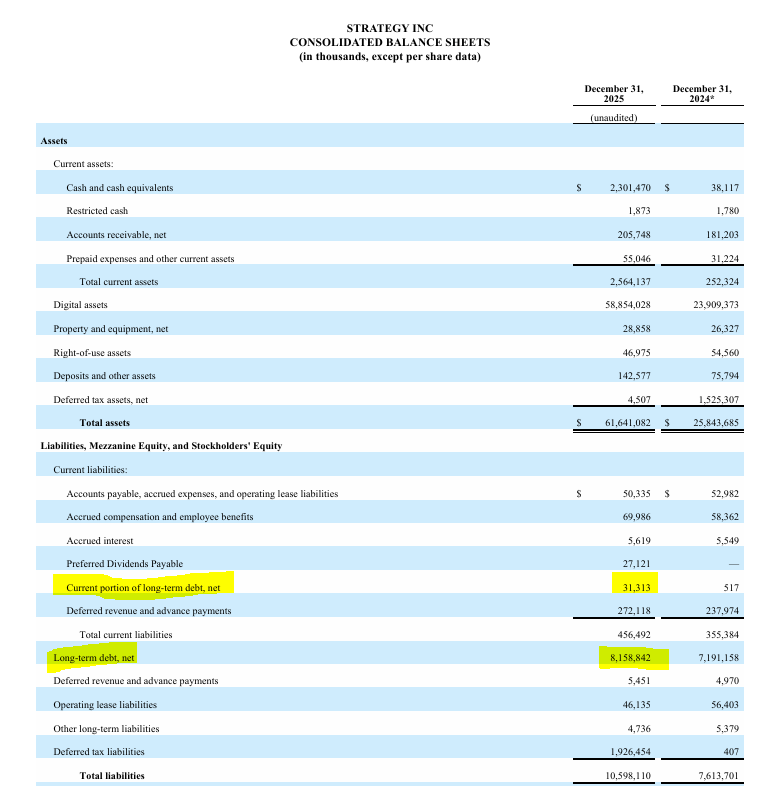Click the 'December 31, 2024*' column header
Viewport: 765px width, 786px height.
(702, 94)
